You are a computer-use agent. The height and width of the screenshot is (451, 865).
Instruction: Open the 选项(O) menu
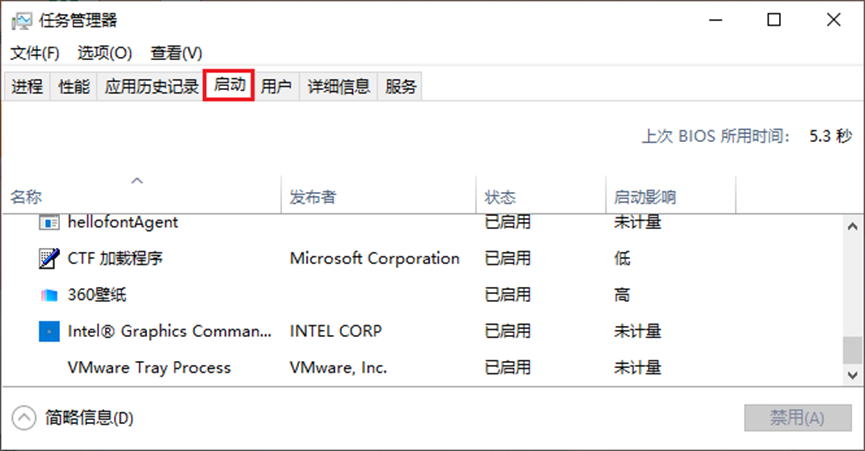(x=105, y=53)
